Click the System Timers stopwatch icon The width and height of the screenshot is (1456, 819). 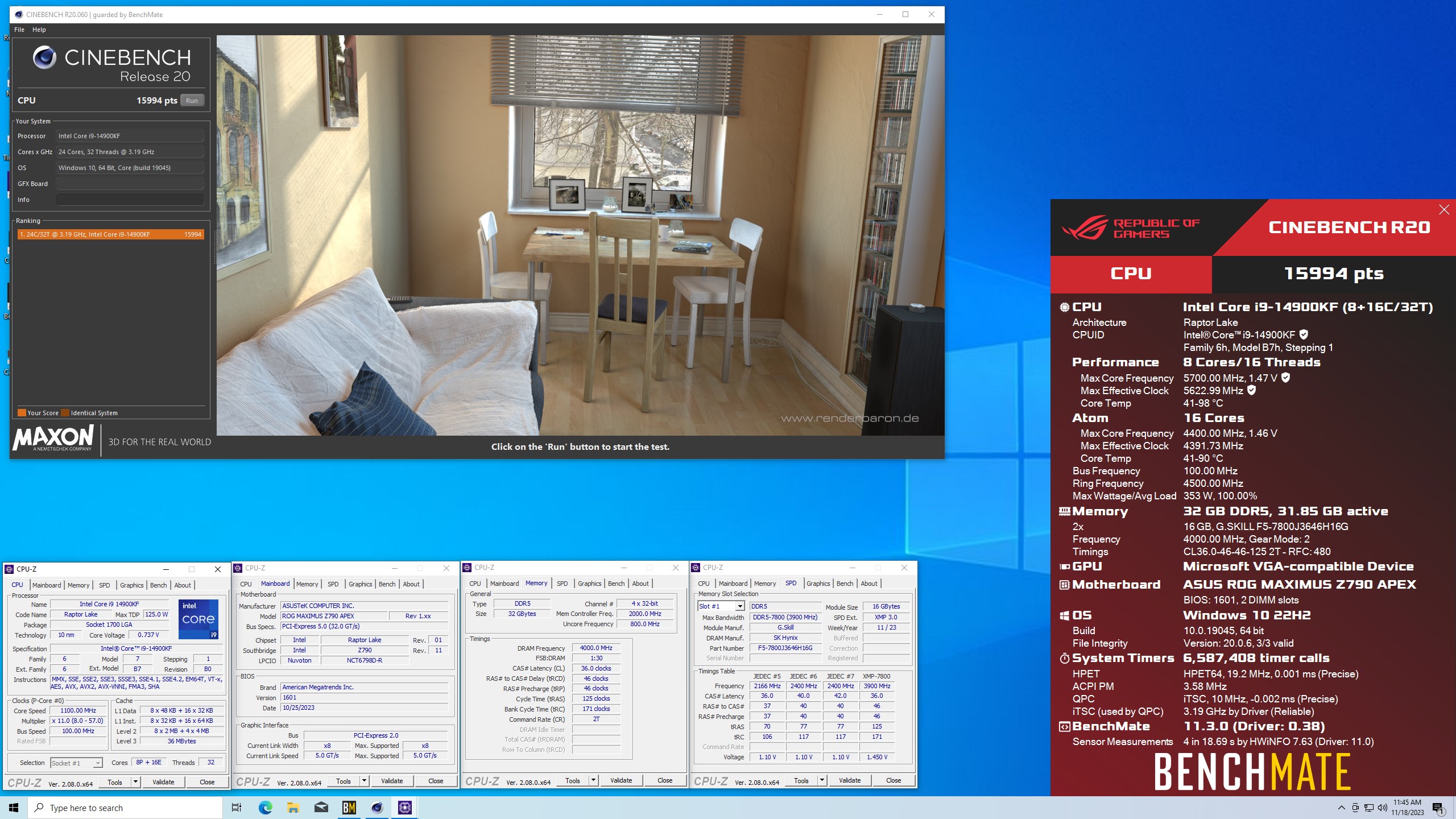click(x=1064, y=658)
